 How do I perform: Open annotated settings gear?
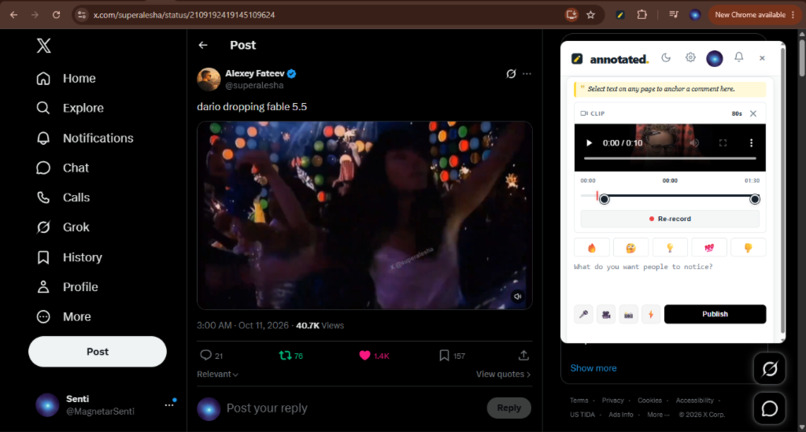pyautogui.click(x=690, y=58)
